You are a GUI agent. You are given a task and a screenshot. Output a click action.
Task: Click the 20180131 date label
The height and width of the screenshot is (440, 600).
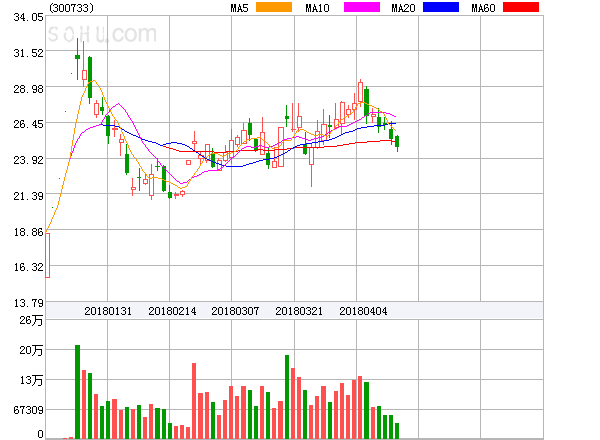(x=108, y=311)
